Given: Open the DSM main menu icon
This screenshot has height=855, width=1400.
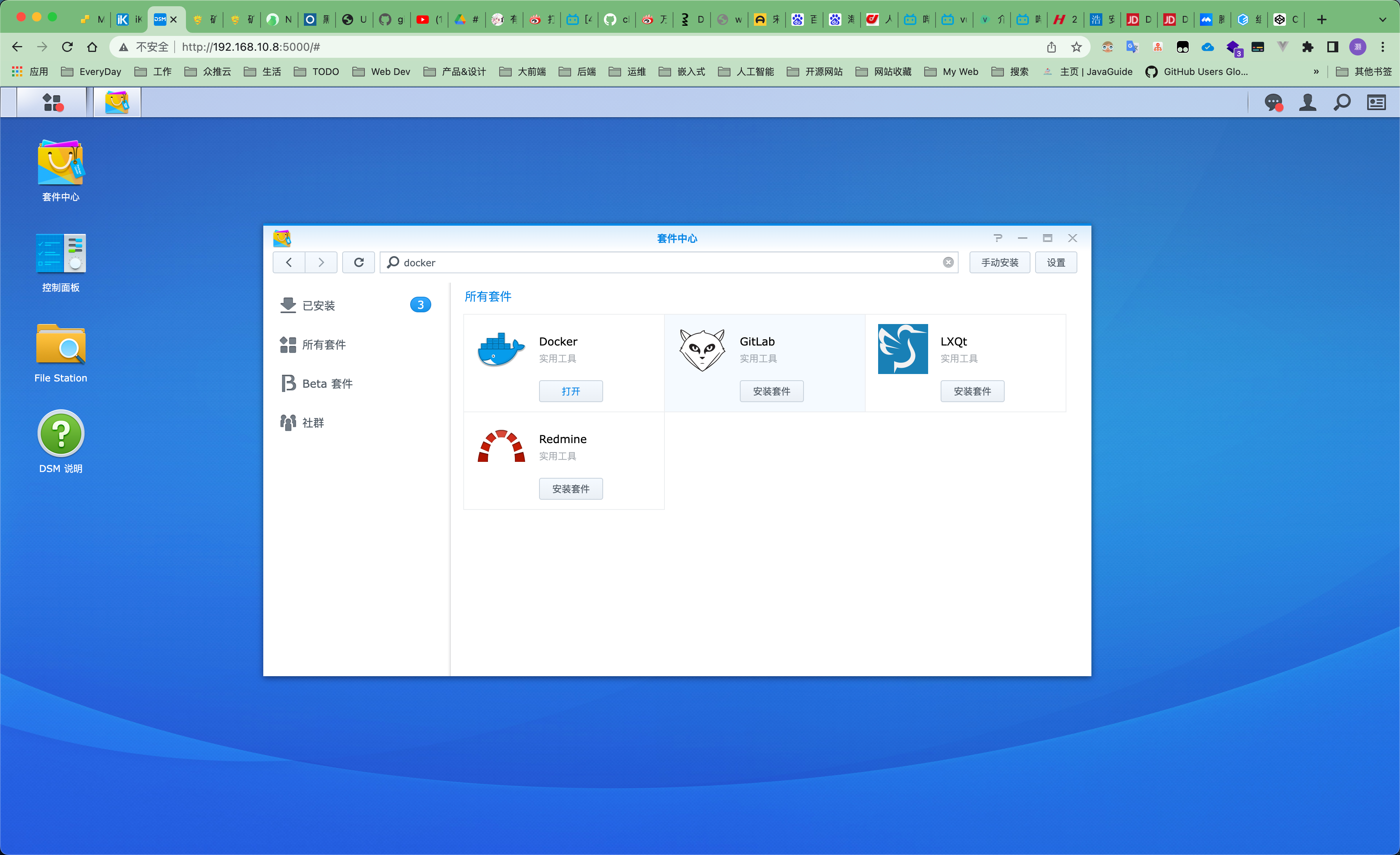Looking at the screenshot, I should coord(52,102).
